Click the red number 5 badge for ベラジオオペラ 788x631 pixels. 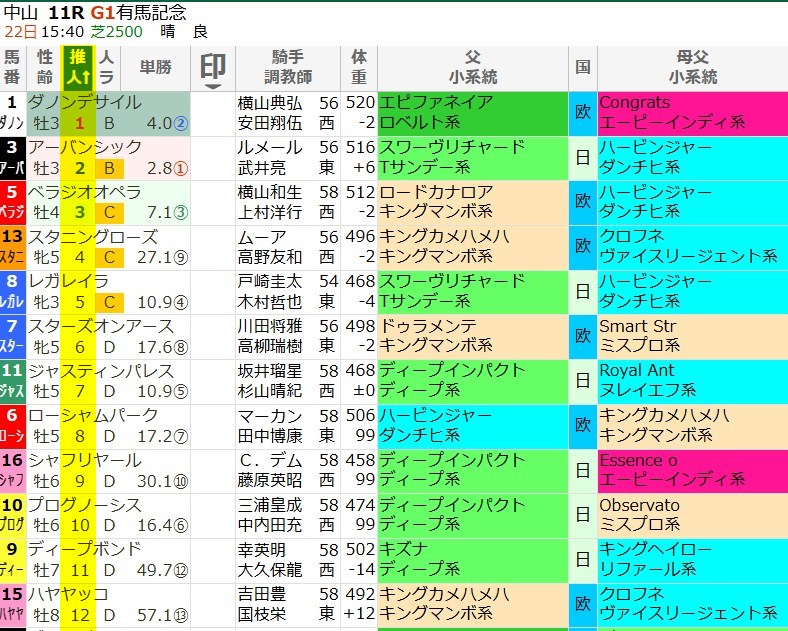click(x=12, y=192)
